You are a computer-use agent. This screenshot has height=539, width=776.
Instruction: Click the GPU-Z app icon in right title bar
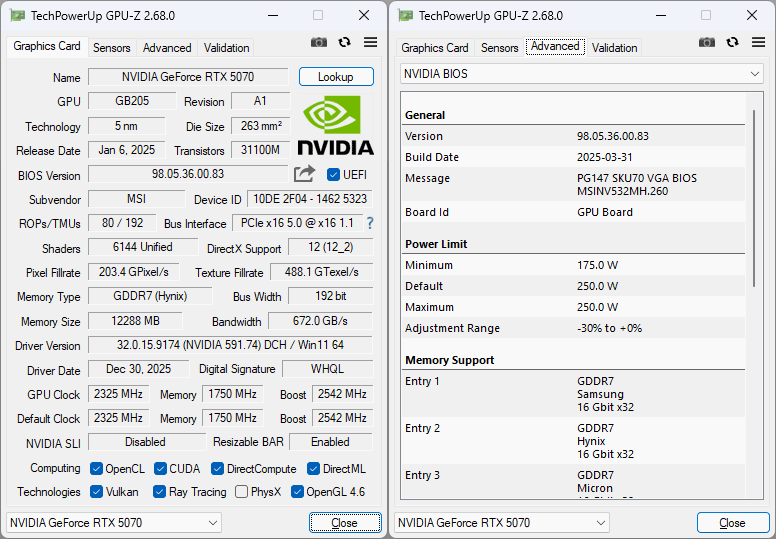coord(405,16)
